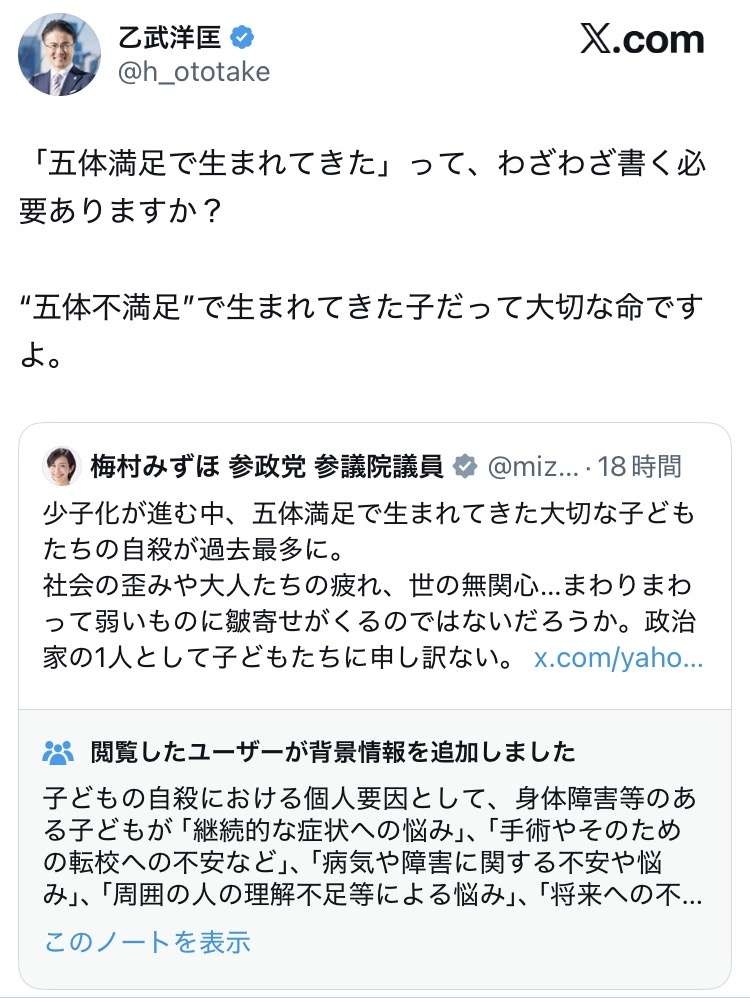Click 梅村みずほ's small avatar in the quoted tweet
Image resolution: width=750 pixels, height=998 pixels.
tap(61, 466)
